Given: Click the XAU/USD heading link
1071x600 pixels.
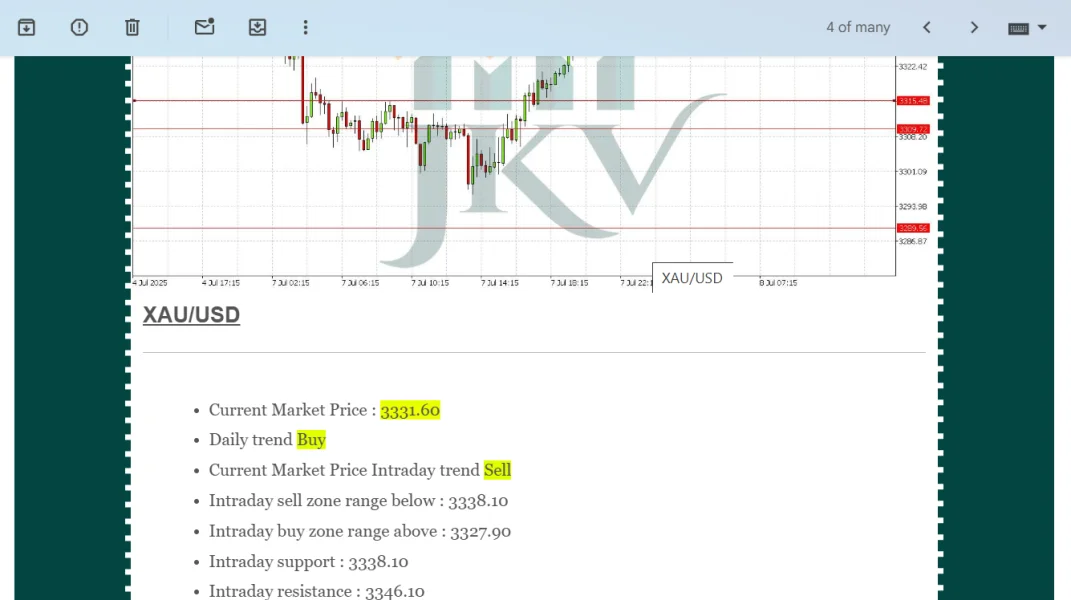Looking at the screenshot, I should (x=191, y=315).
